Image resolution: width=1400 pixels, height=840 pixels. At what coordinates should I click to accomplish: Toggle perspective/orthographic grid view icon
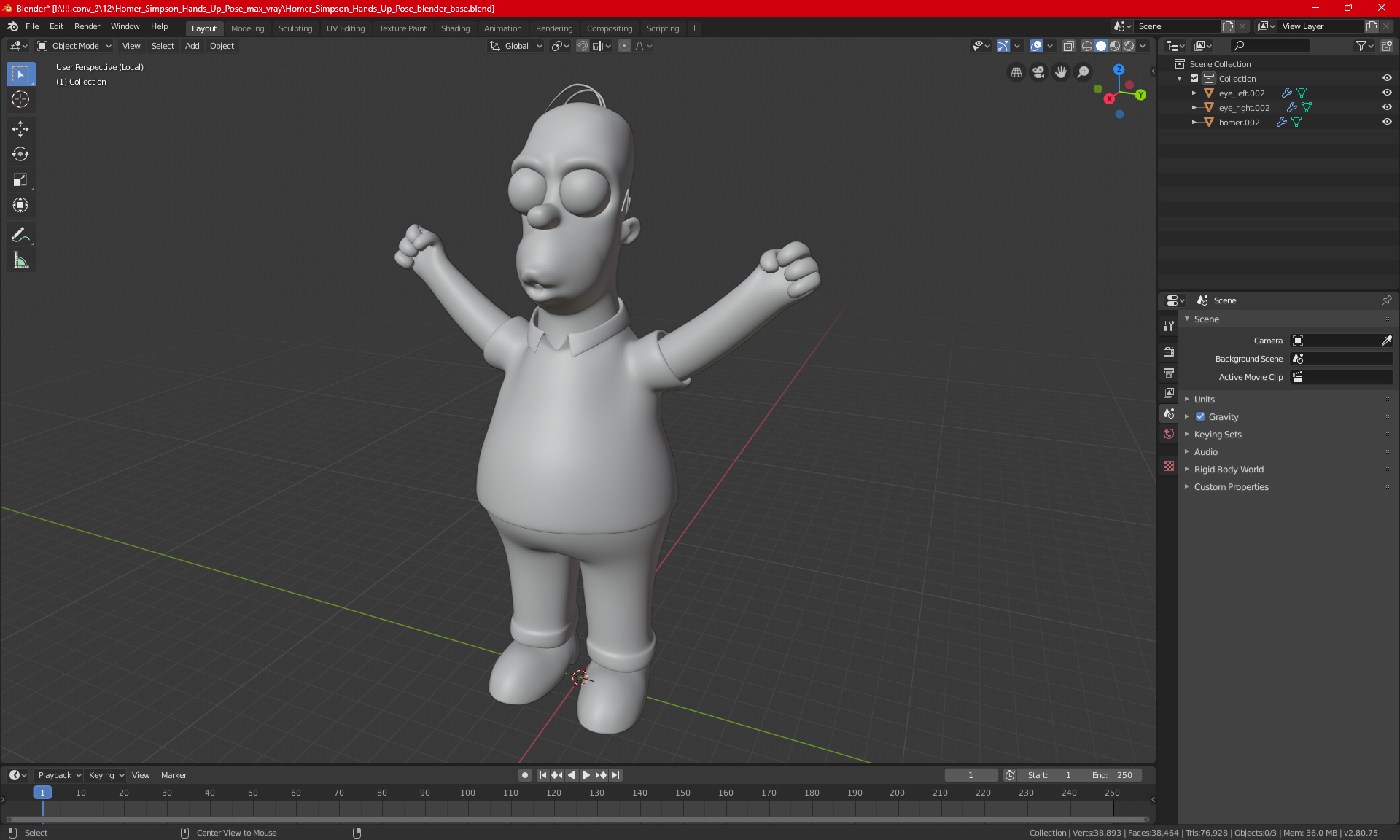[x=1016, y=72]
